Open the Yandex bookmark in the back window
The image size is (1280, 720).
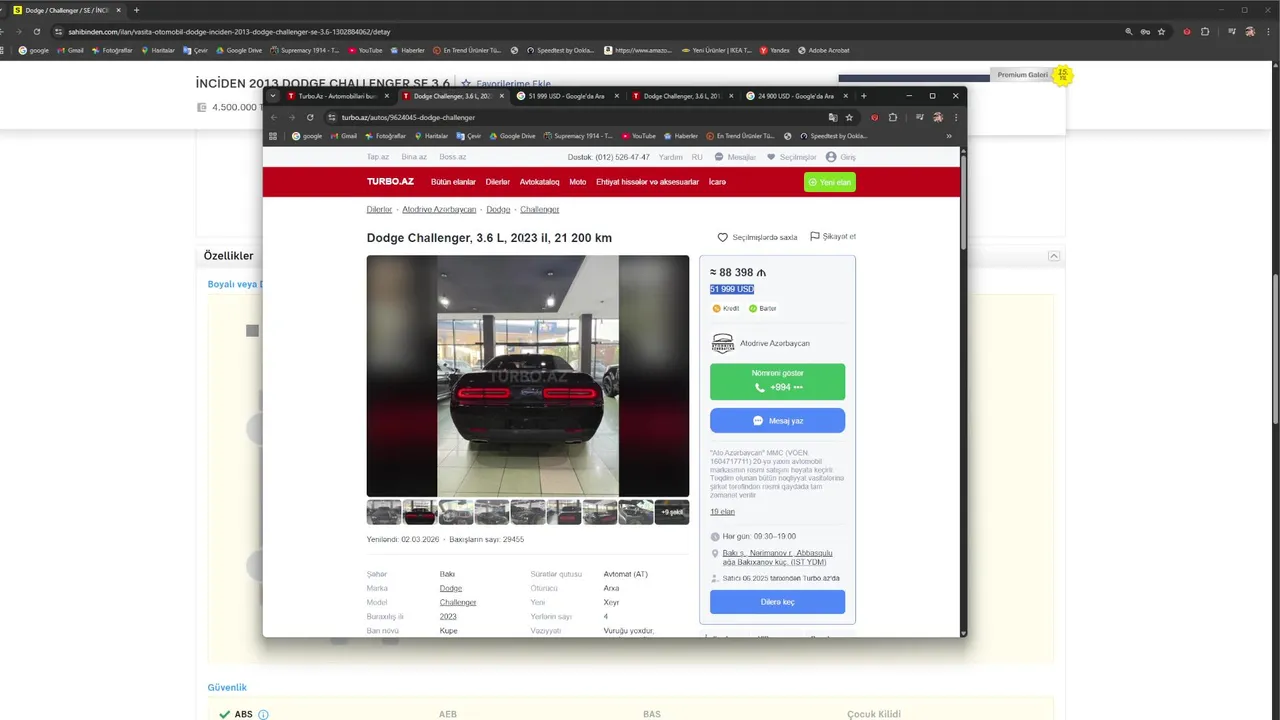point(774,50)
